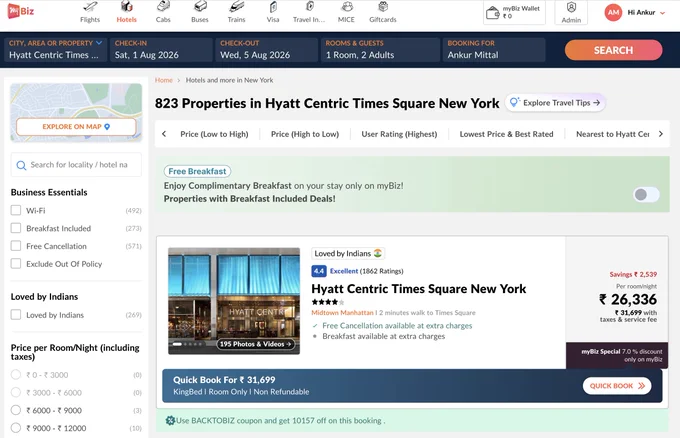The width and height of the screenshot is (680, 438).
Task: Click the Excellent (1862 Ratings) text
Action: point(366,271)
